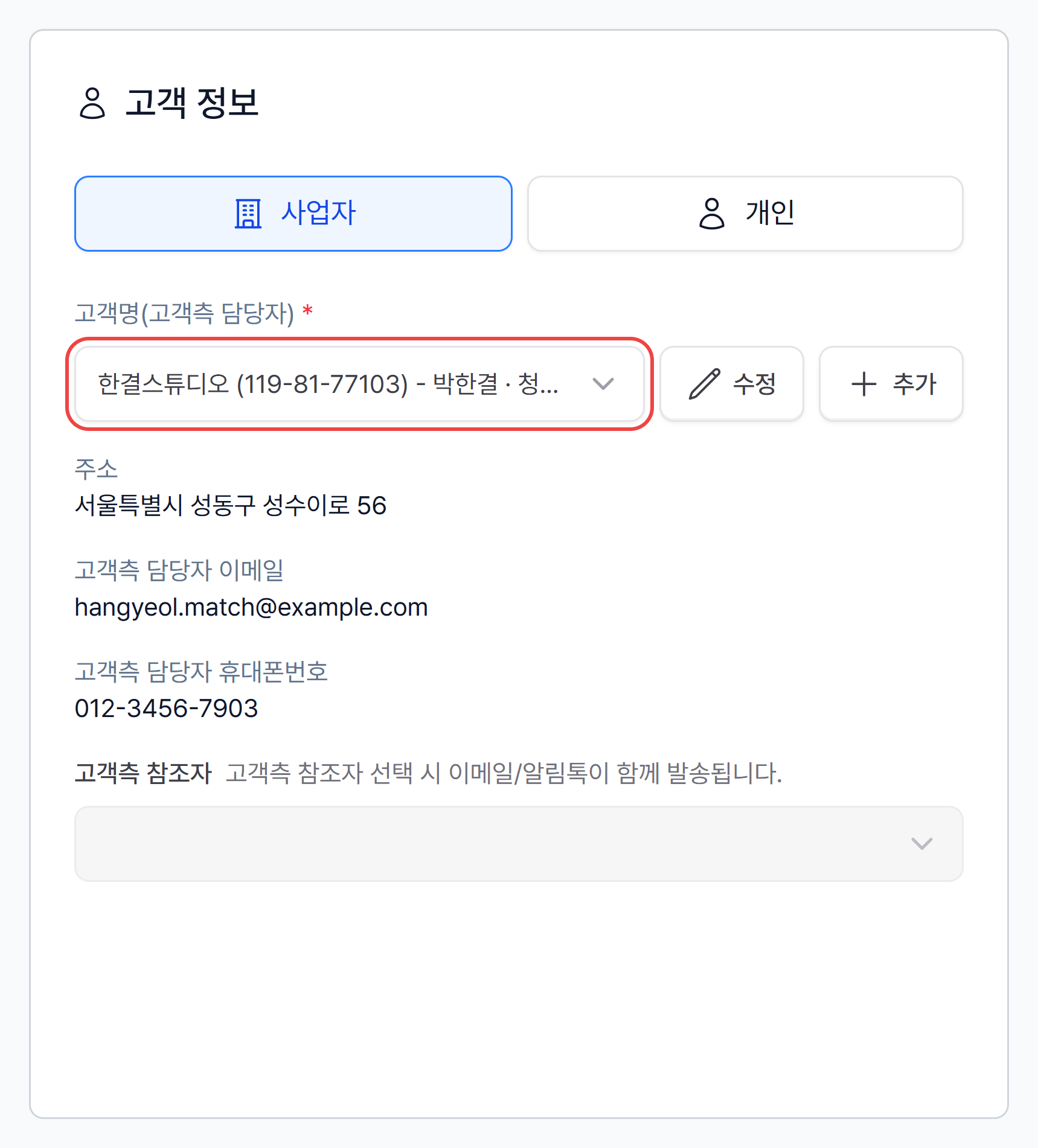Click the 고객측 참조자 bold label

143,773
